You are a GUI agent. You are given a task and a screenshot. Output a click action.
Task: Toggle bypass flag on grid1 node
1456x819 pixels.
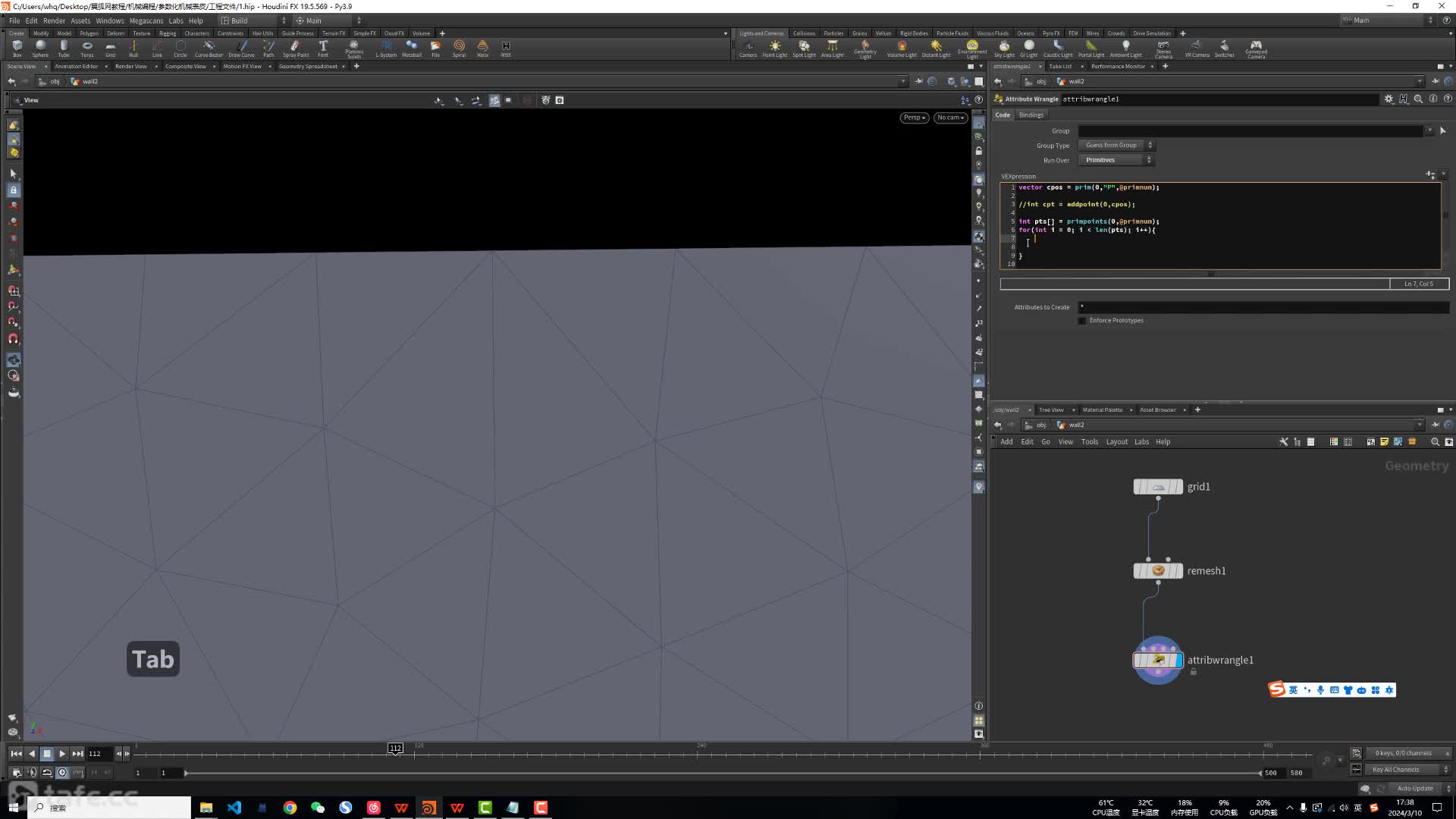coord(1138,487)
